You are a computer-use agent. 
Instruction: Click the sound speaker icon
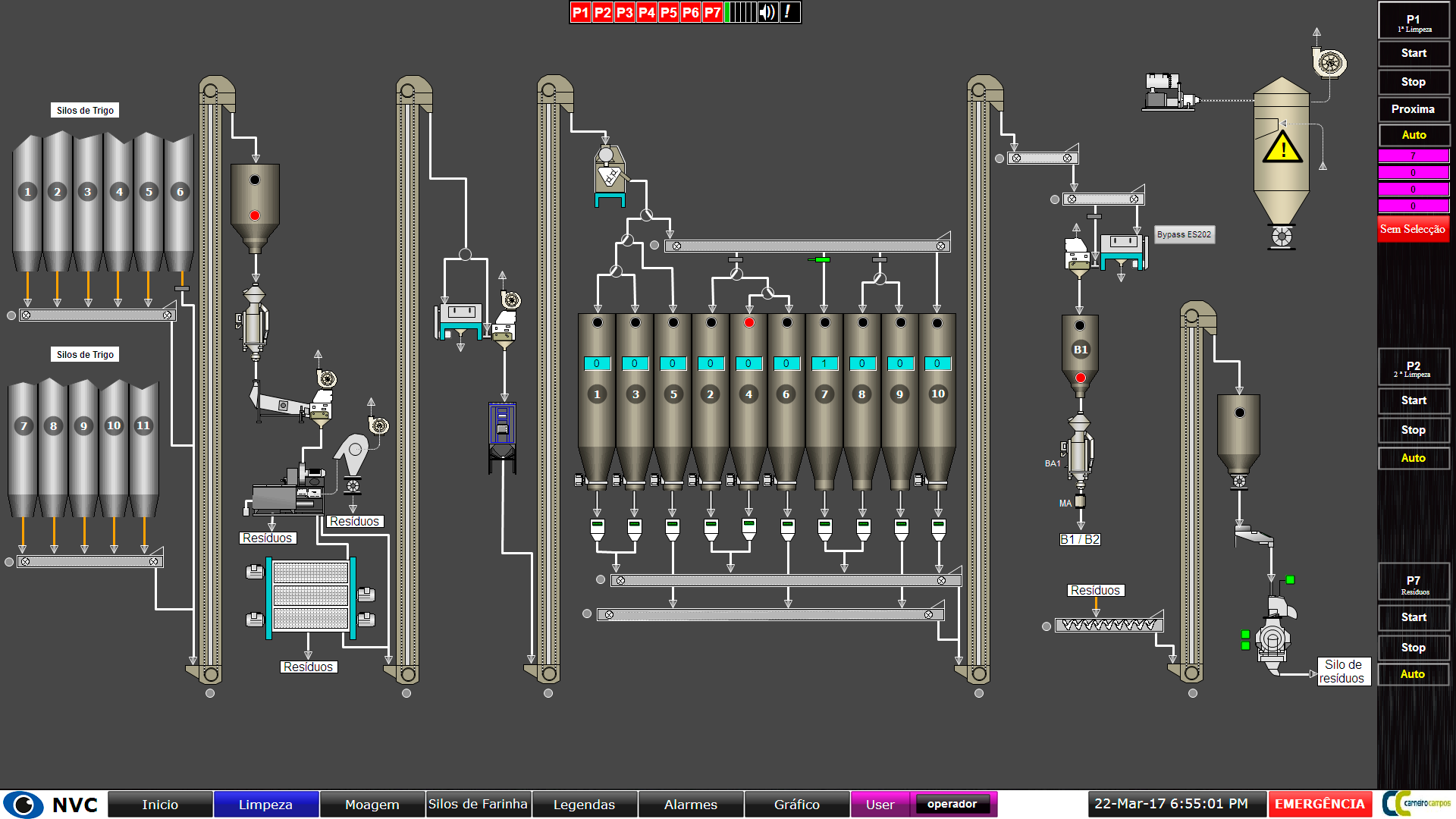point(767,12)
